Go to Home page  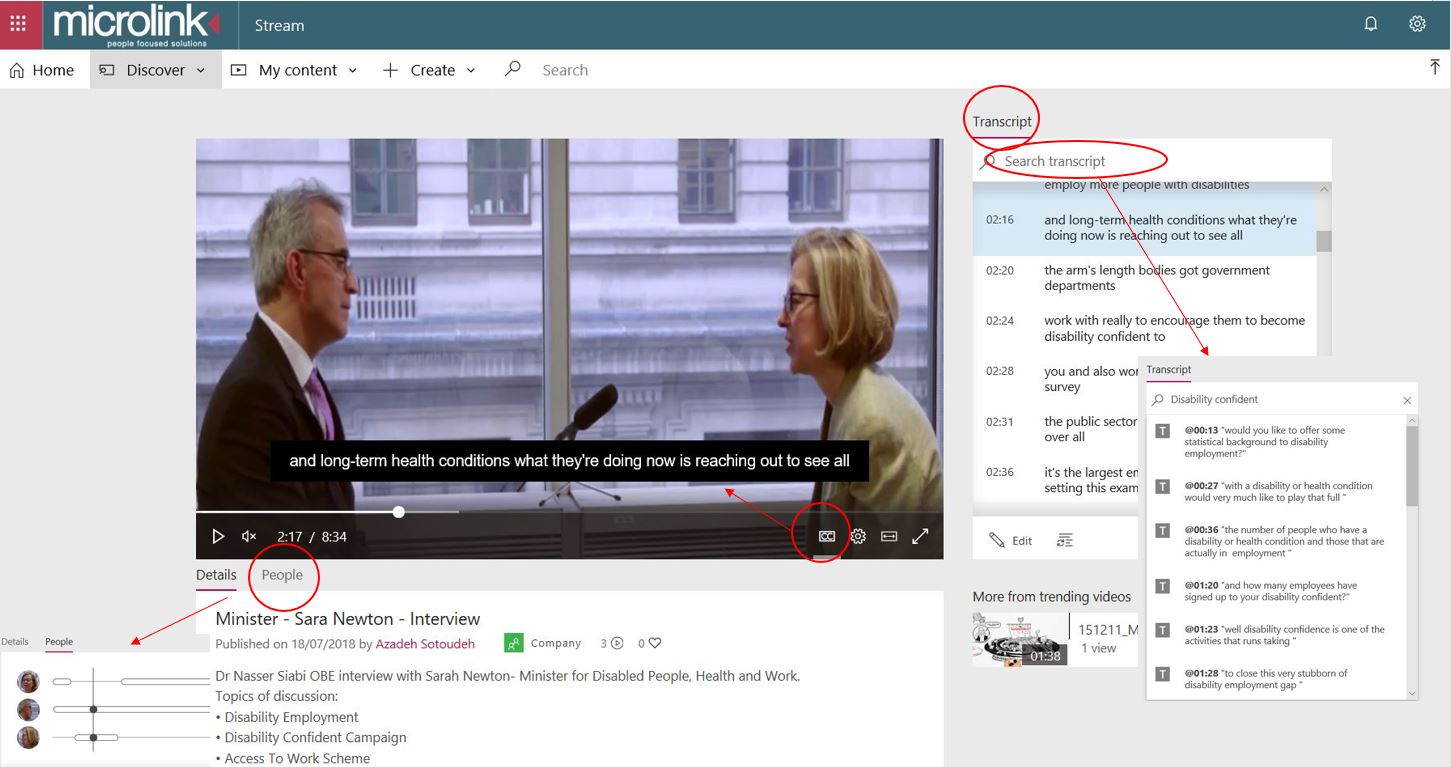pos(41,70)
